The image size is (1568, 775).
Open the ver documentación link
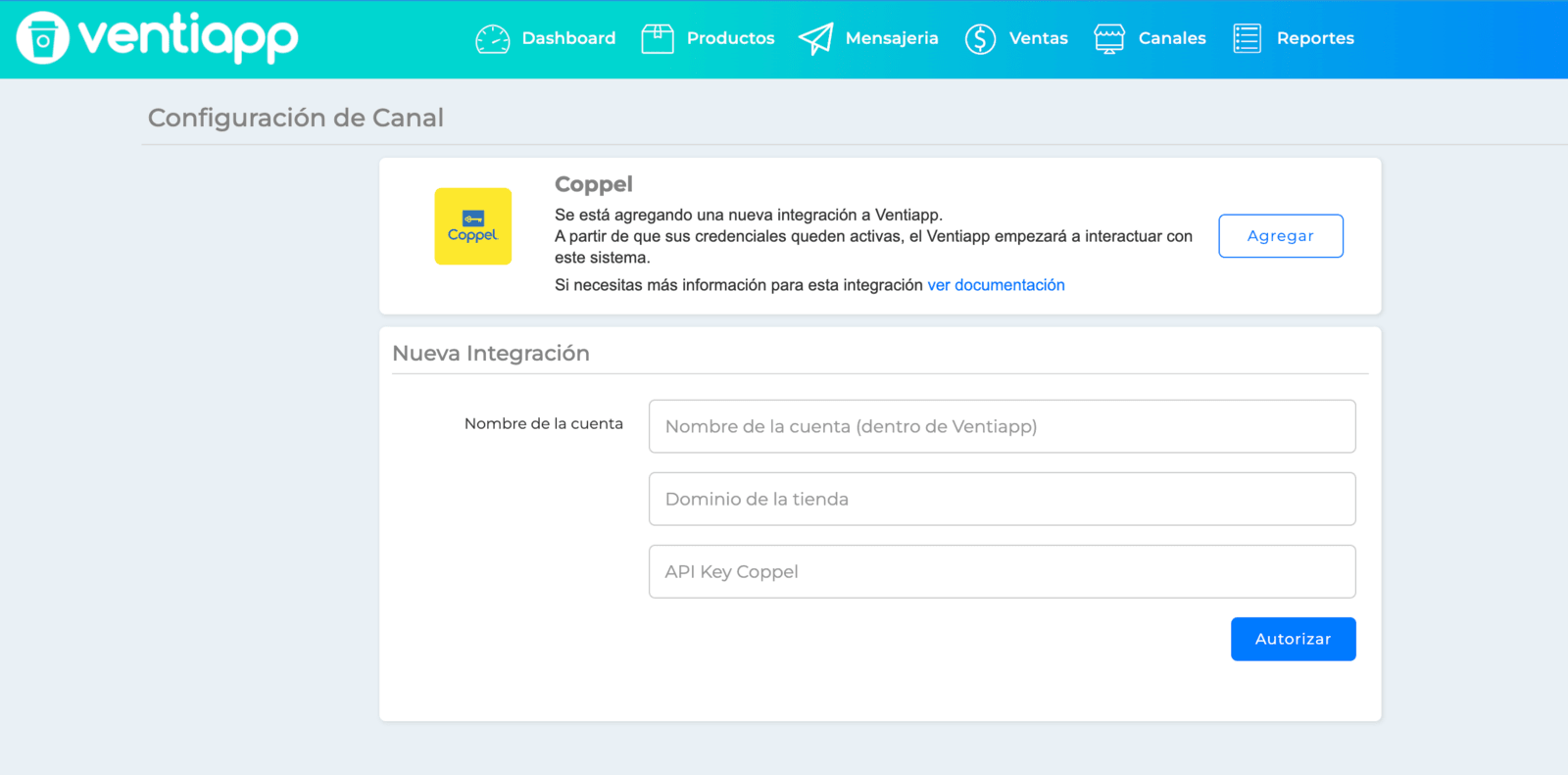[996, 285]
